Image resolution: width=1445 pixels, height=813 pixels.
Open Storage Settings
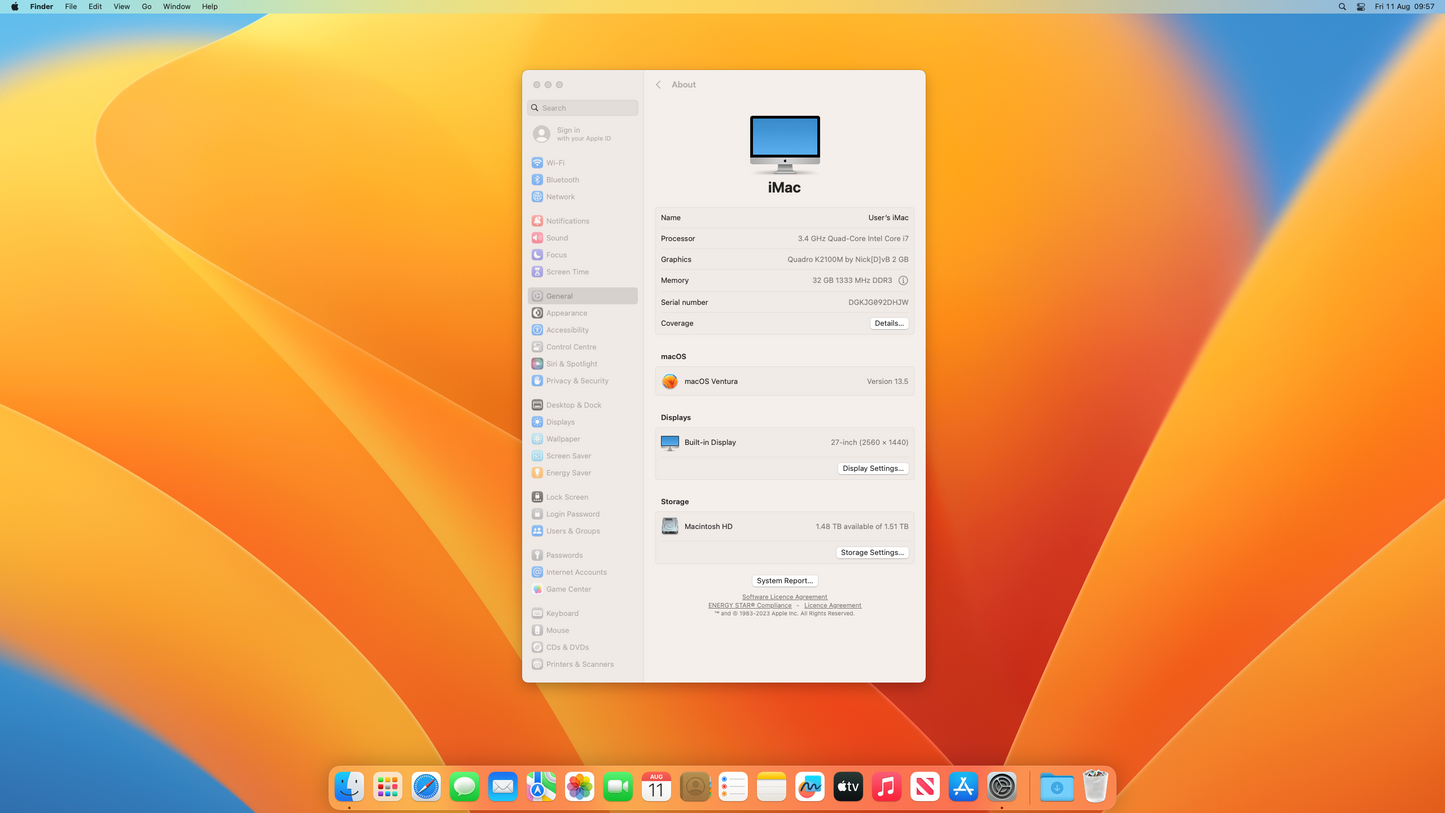point(872,552)
